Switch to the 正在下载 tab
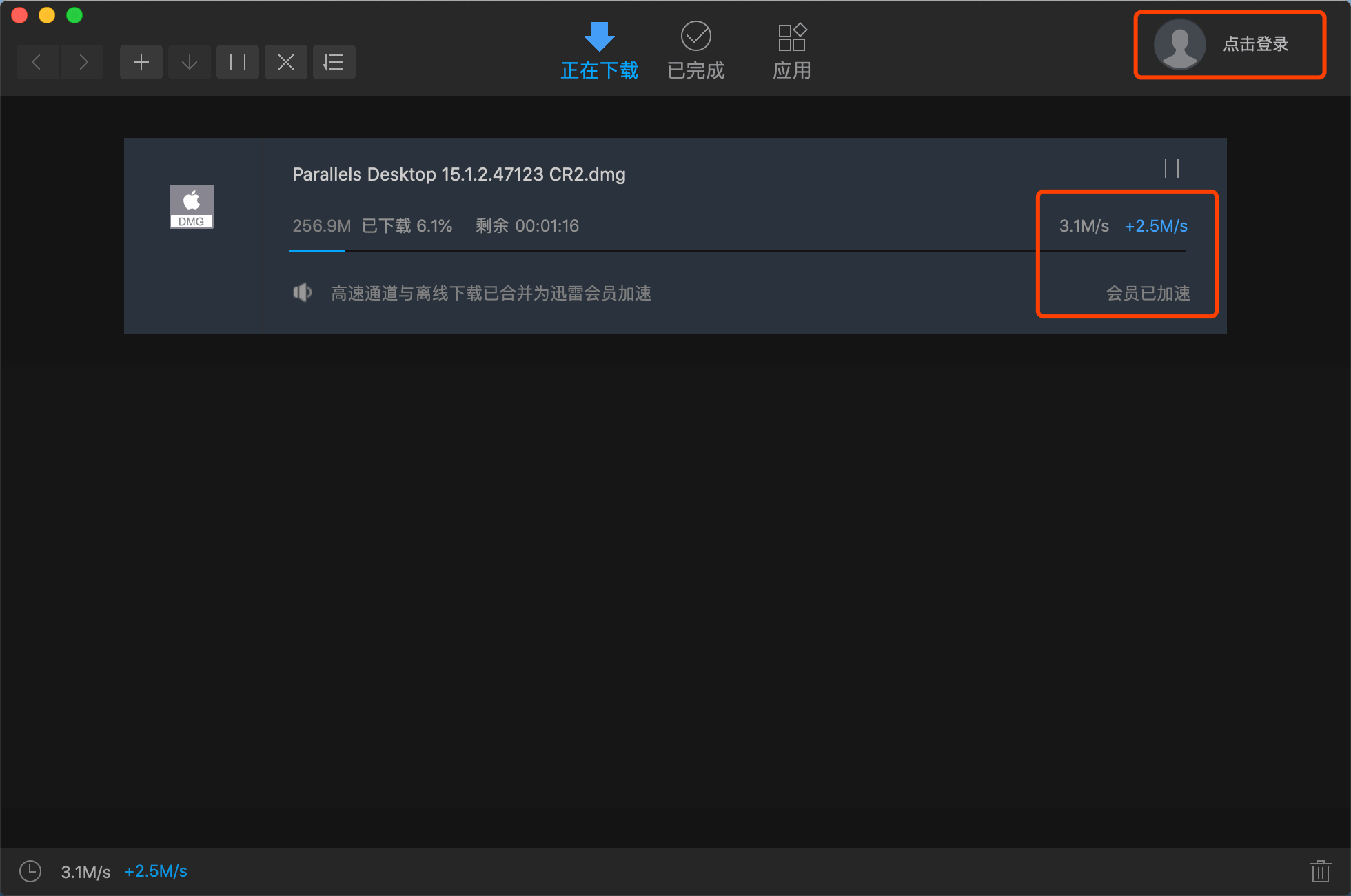 599,52
